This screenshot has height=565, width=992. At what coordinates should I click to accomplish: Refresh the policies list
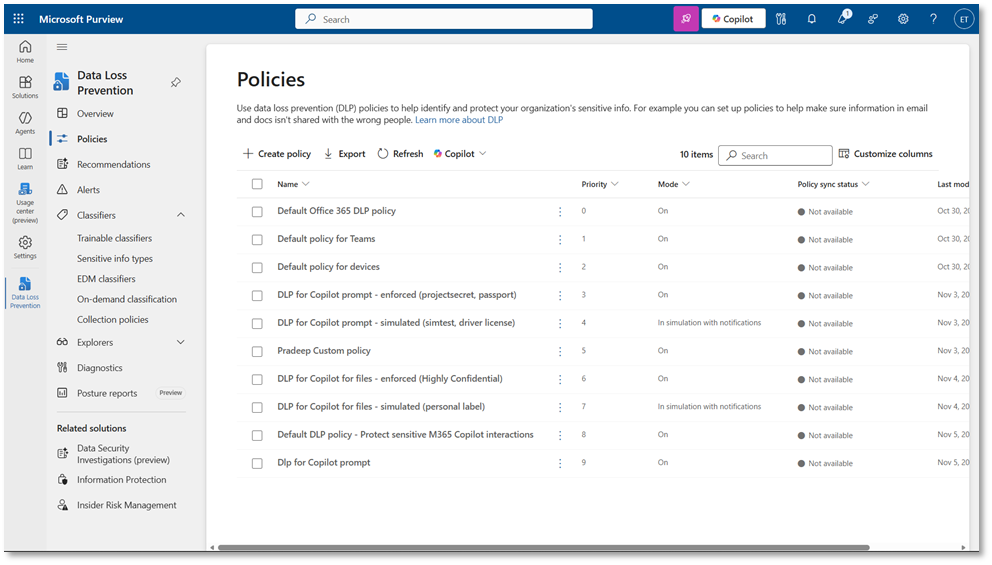tap(400, 154)
